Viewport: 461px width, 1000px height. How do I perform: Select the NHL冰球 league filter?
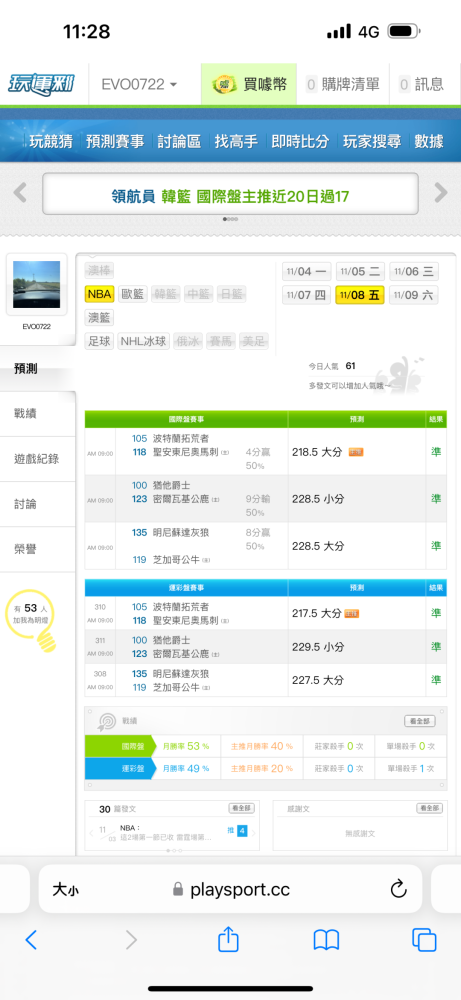tap(143, 341)
